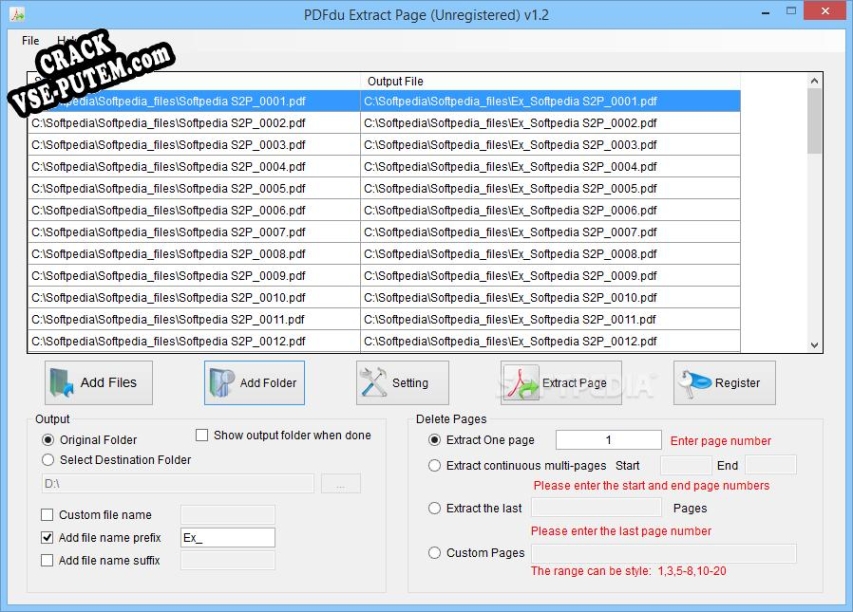The width and height of the screenshot is (853, 612).
Task: Click output cell Ex_Softpedia S2P_0003.pdf
Action: tap(550, 145)
